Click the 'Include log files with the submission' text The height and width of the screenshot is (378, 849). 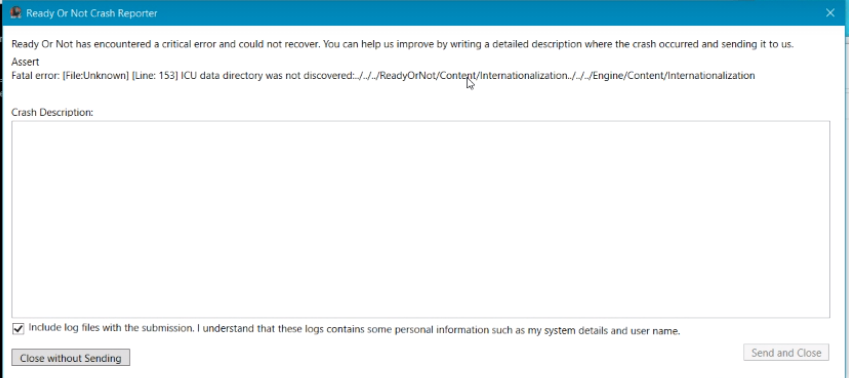[354, 329]
